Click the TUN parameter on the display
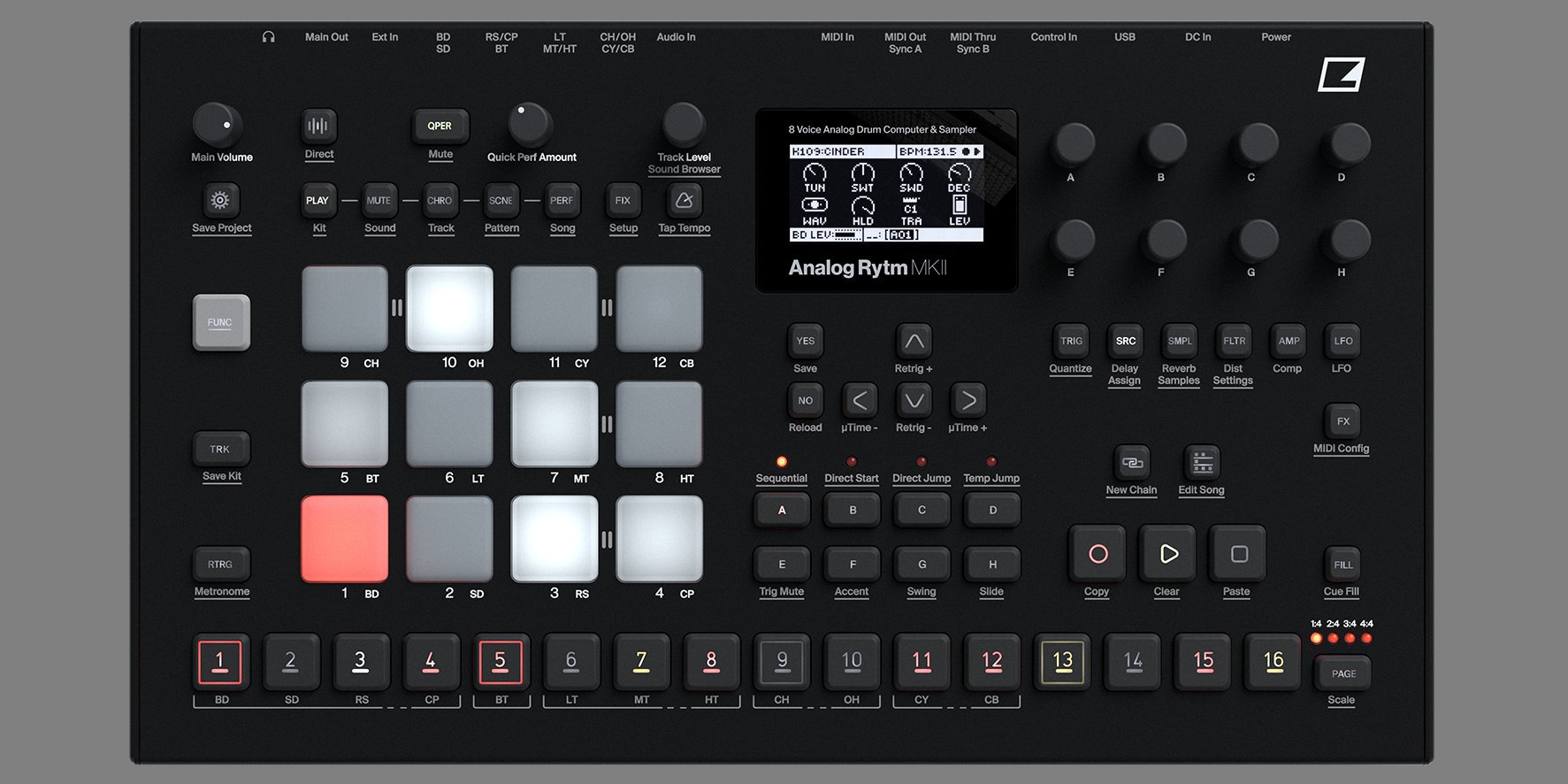 pyautogui.click(x=815, y=179)
